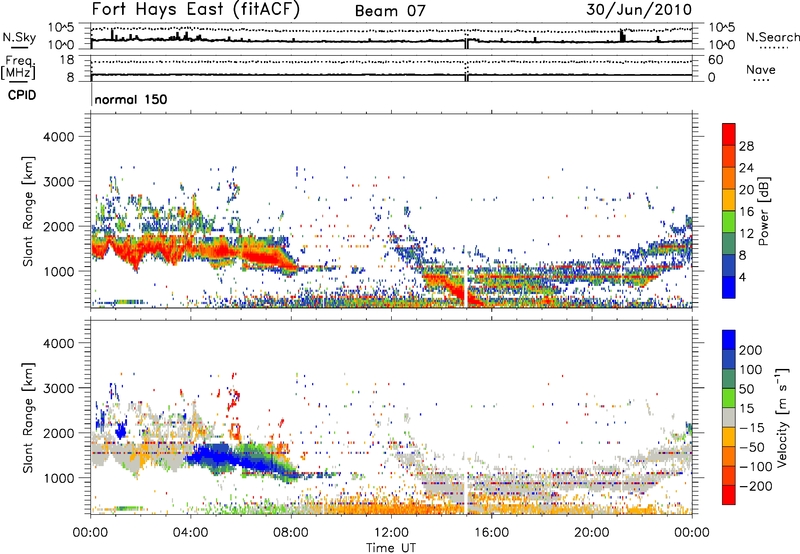The width and height of the screenshot is (800, 554).
Task: Click the 2000 tick on power panel
Action: pos(59,226)
